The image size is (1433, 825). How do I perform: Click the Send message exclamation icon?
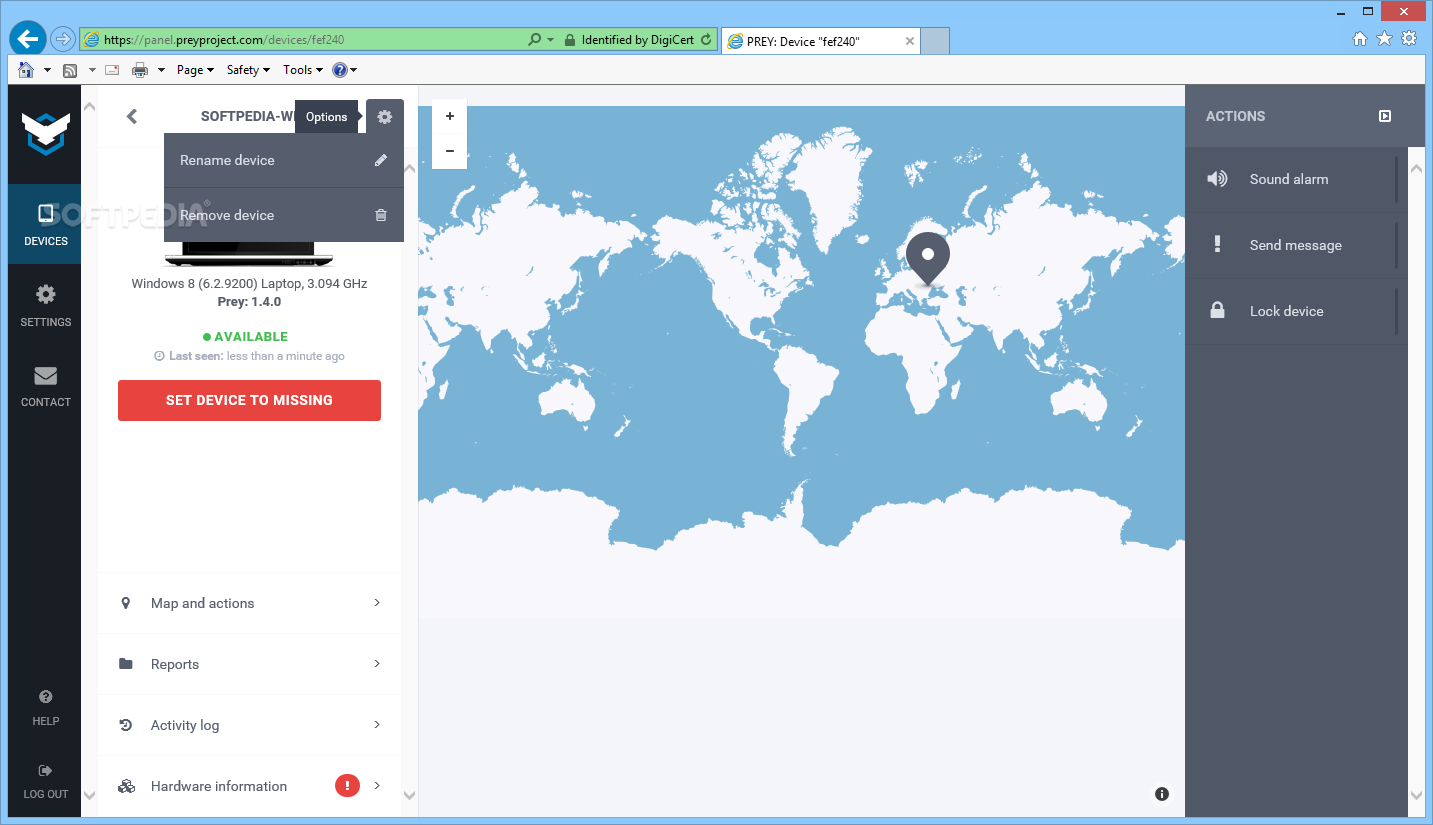coord(1217,244)
